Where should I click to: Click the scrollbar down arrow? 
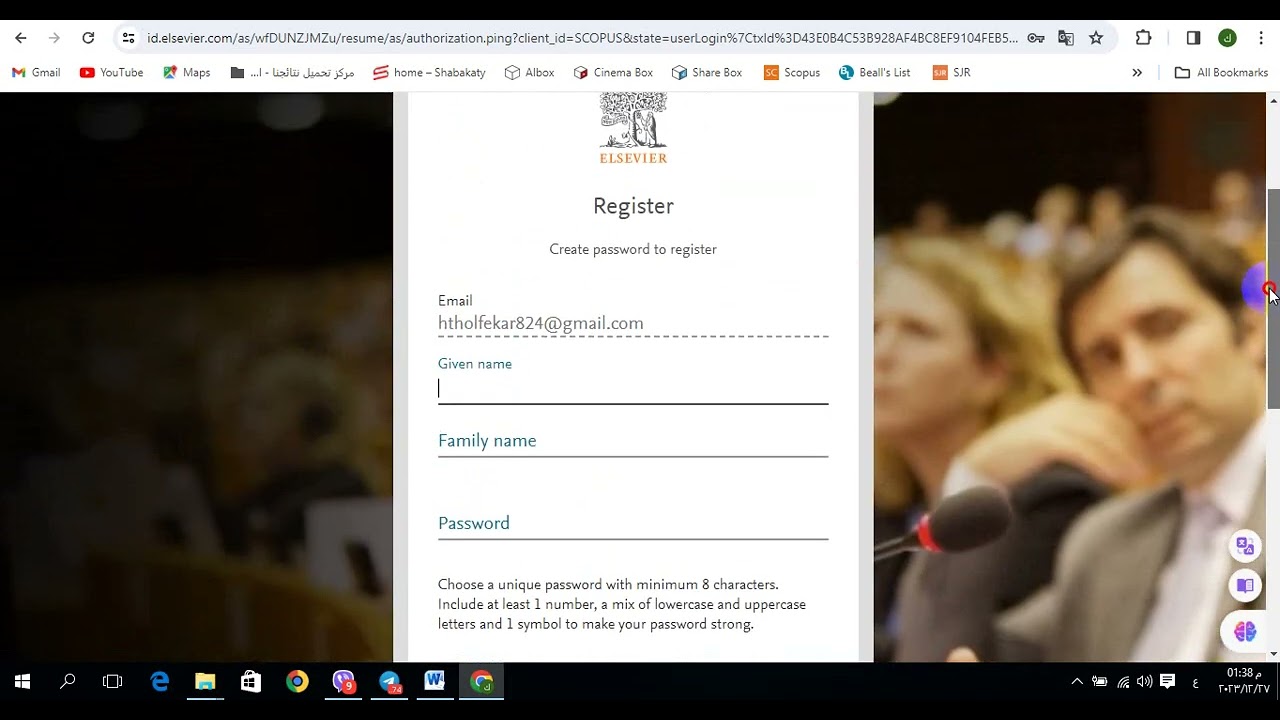pos(1273,654)
